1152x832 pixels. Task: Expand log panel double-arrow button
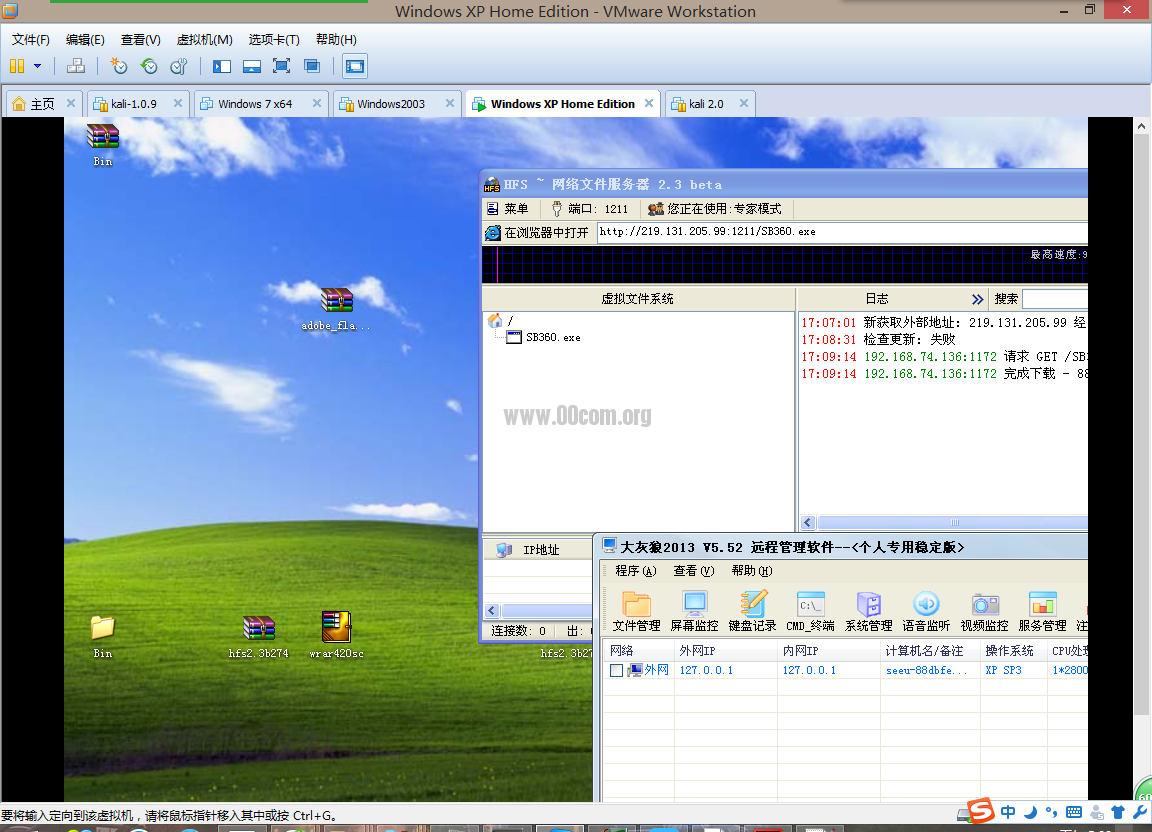(x=977, y=299)
